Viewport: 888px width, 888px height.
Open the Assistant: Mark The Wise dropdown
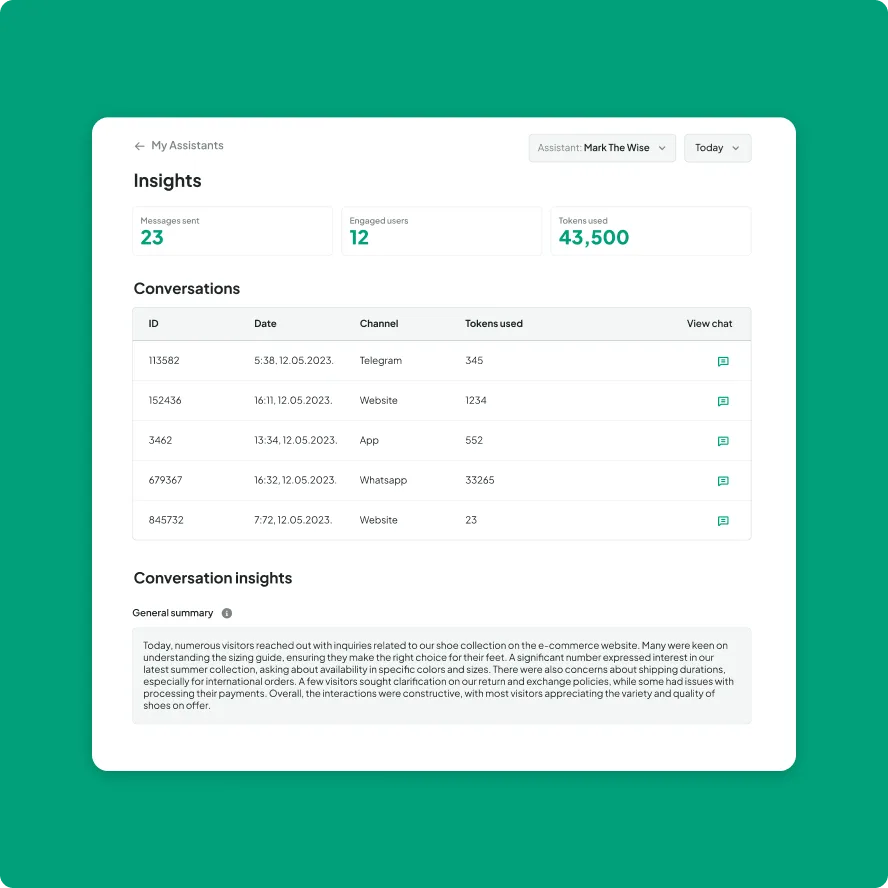(602, 148)
